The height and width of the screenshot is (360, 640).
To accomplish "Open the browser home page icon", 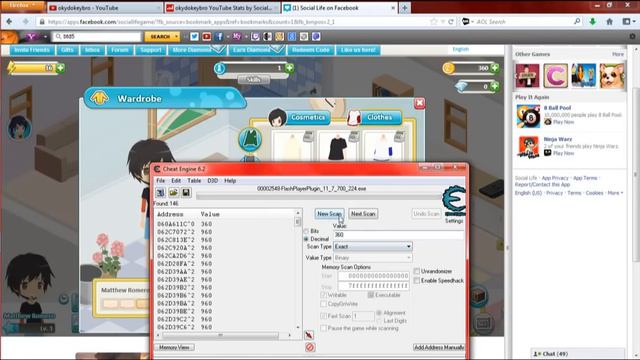I will pyautogui.click(x=609, y=22).
